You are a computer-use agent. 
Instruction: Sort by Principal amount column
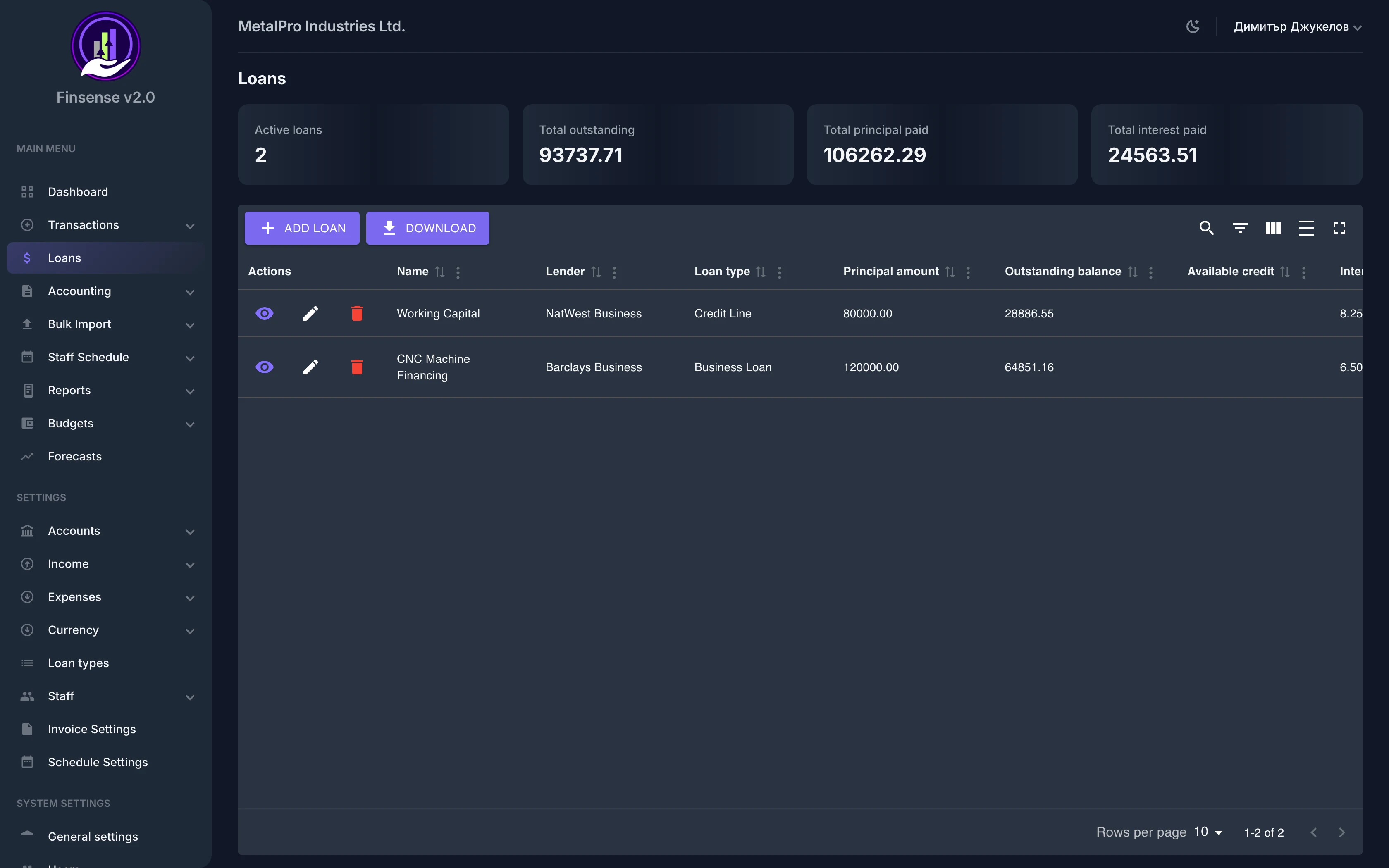click(x=950, y=272)
